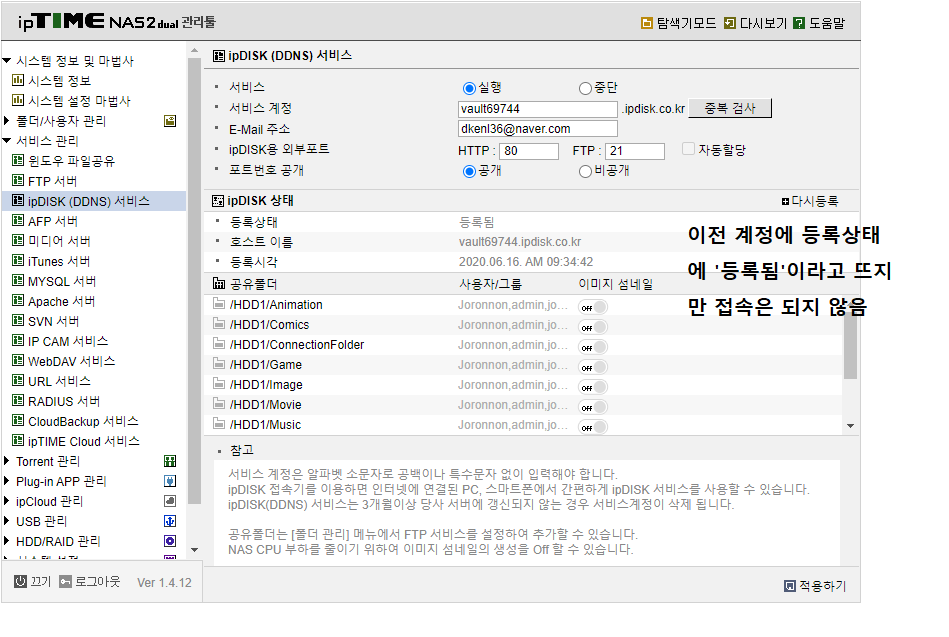
Task: Open ipDISK (DDNS) 서비스 menu item
Action: (x=88, y=201)
